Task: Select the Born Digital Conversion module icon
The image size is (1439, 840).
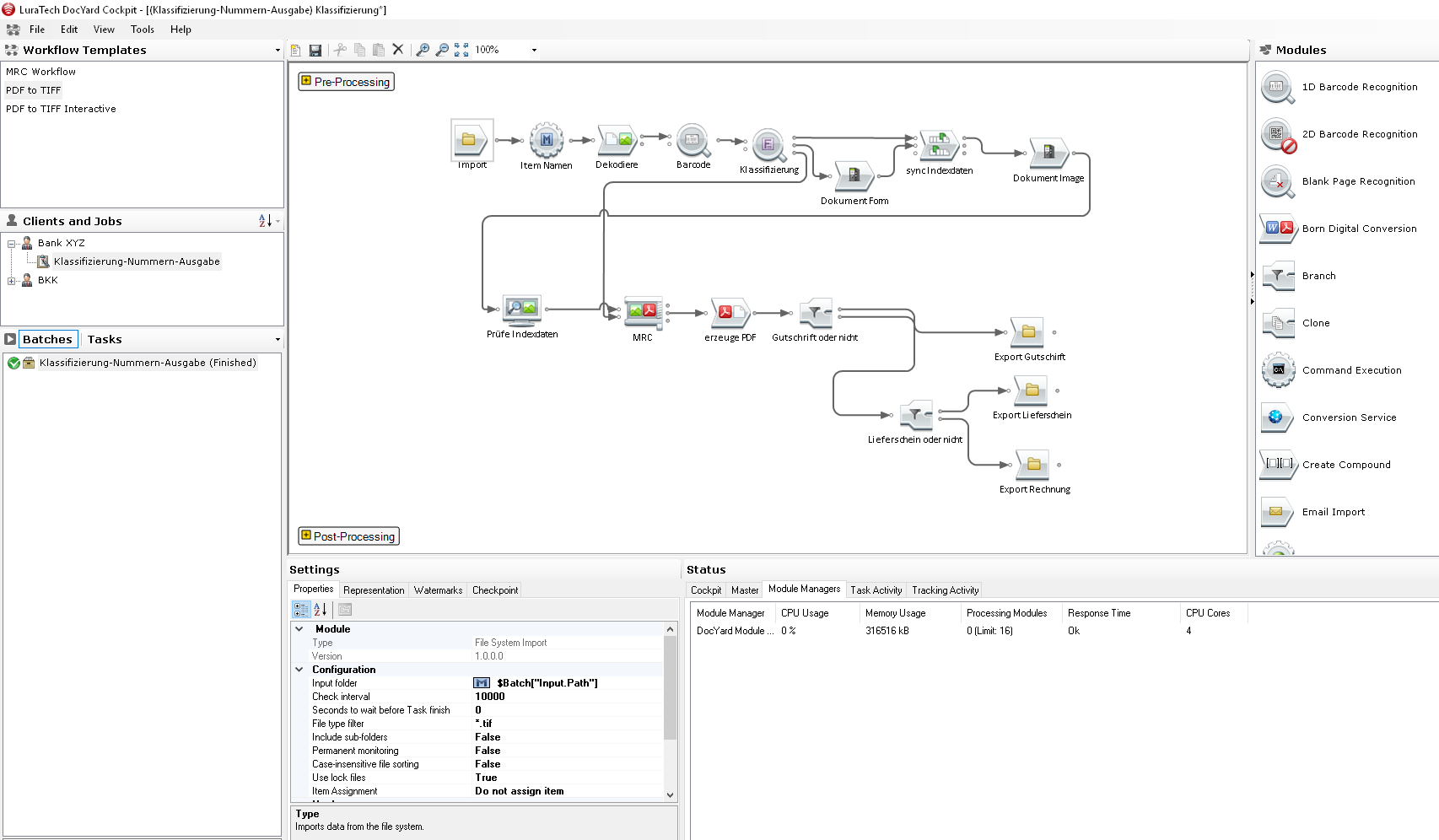Action: [1278, 229]
